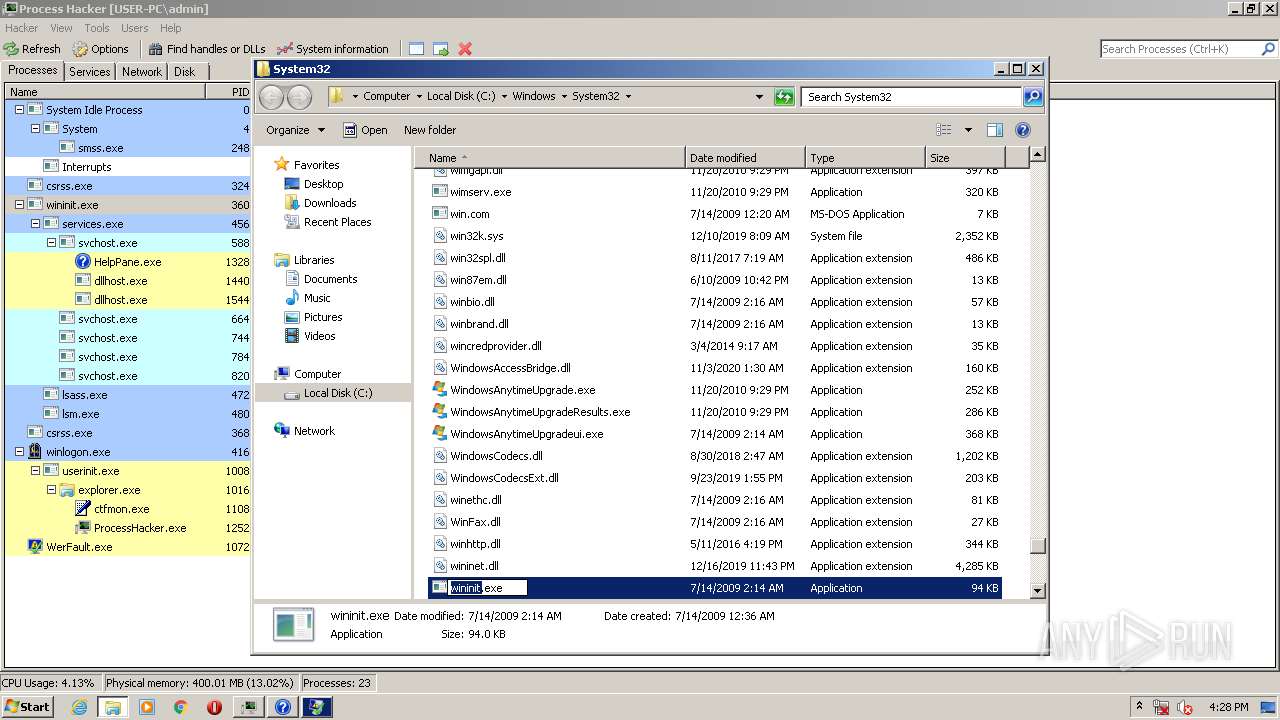Screen dimensions: 1280x720
Task: Open Internet Explorer from taskbar
Action: click(79, 707)
